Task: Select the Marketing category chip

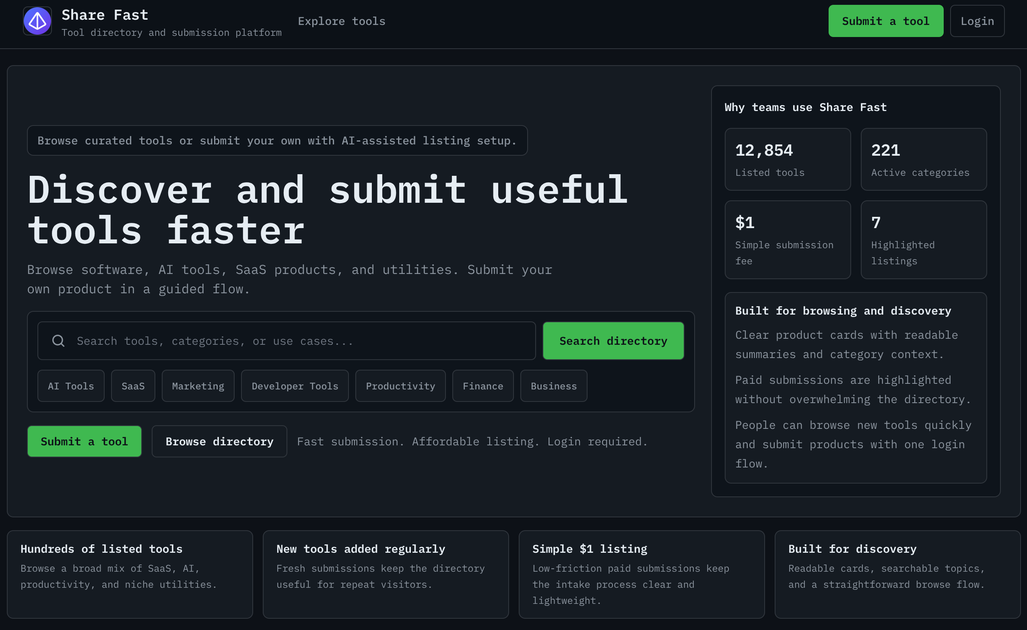Action: point(198,386)
